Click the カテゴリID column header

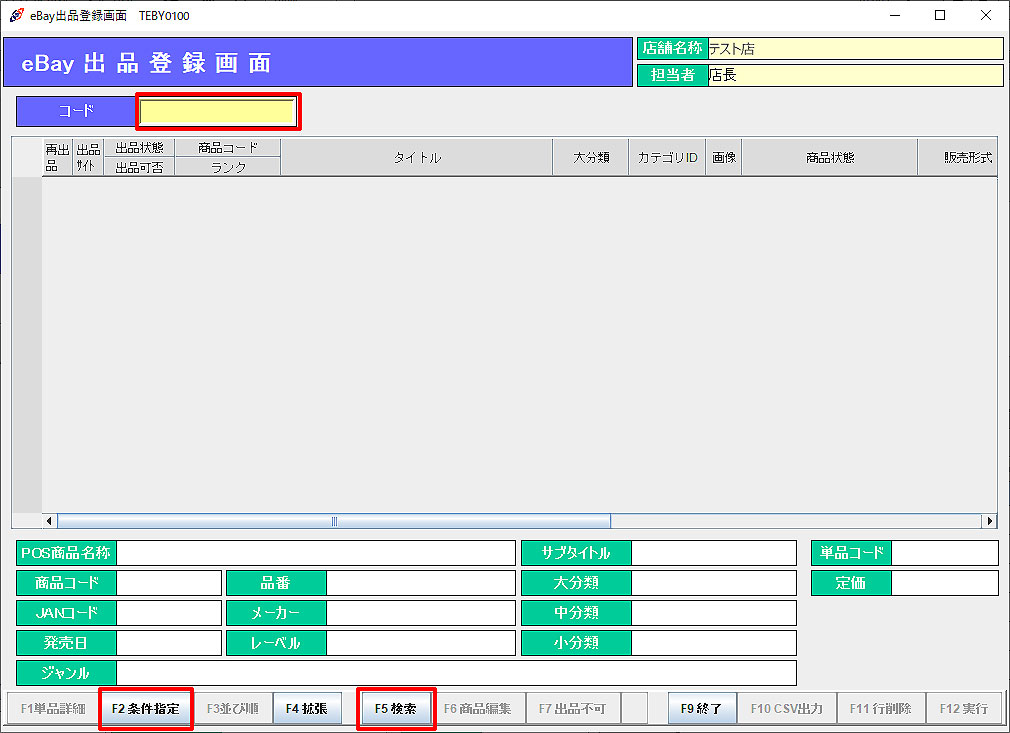pos(667,158)
